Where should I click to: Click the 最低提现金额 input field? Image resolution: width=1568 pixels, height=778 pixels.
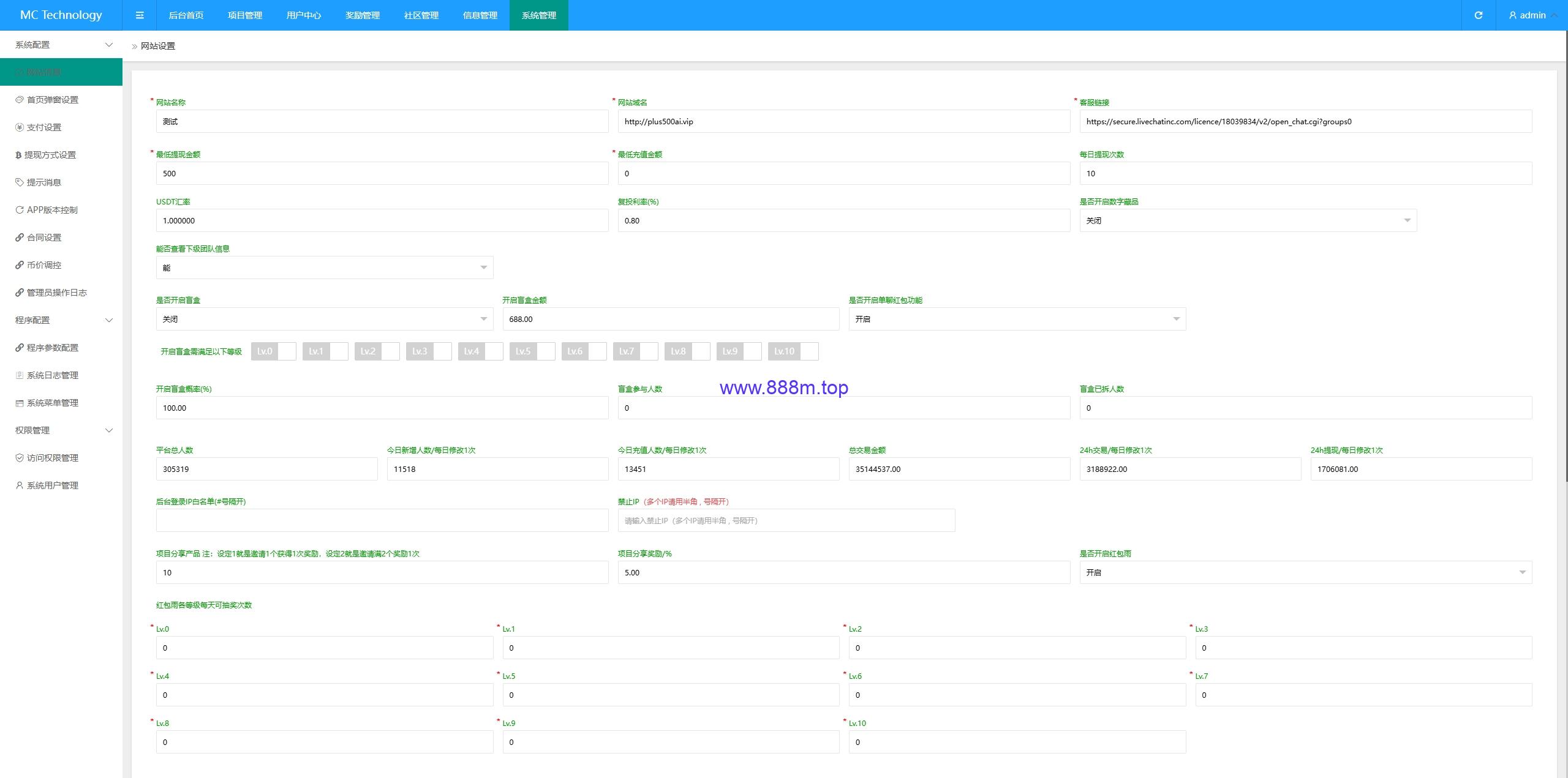(x=382, y=173)
